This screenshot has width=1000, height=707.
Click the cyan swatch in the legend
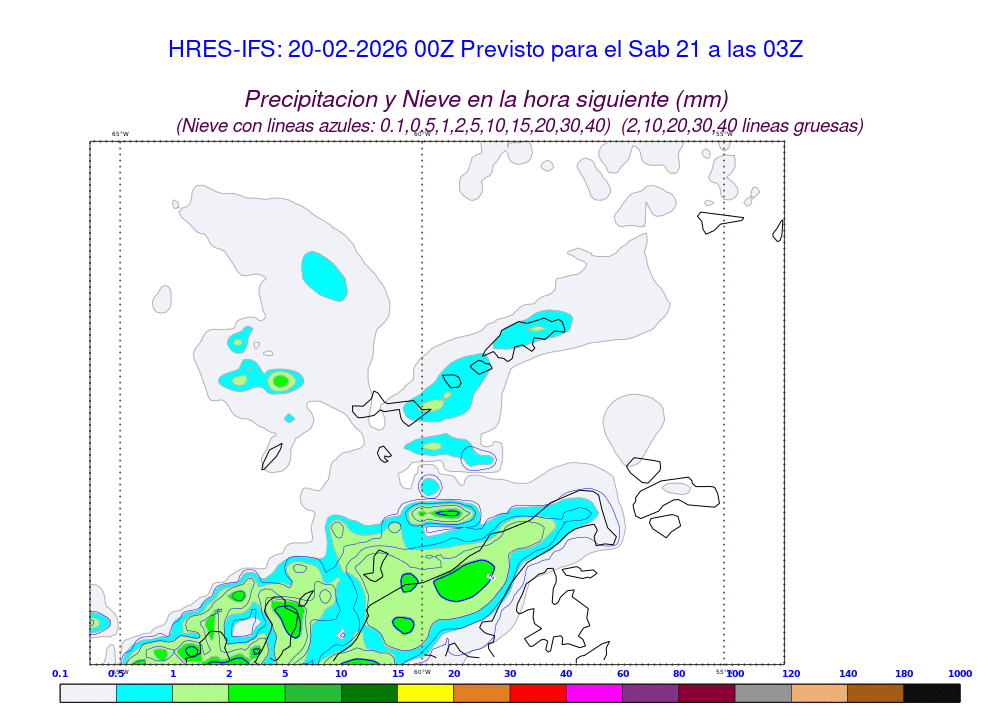pos(144,692)
